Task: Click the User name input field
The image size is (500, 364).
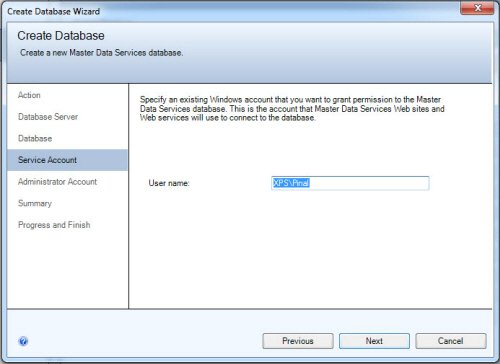Action: [x=350, y=183]
